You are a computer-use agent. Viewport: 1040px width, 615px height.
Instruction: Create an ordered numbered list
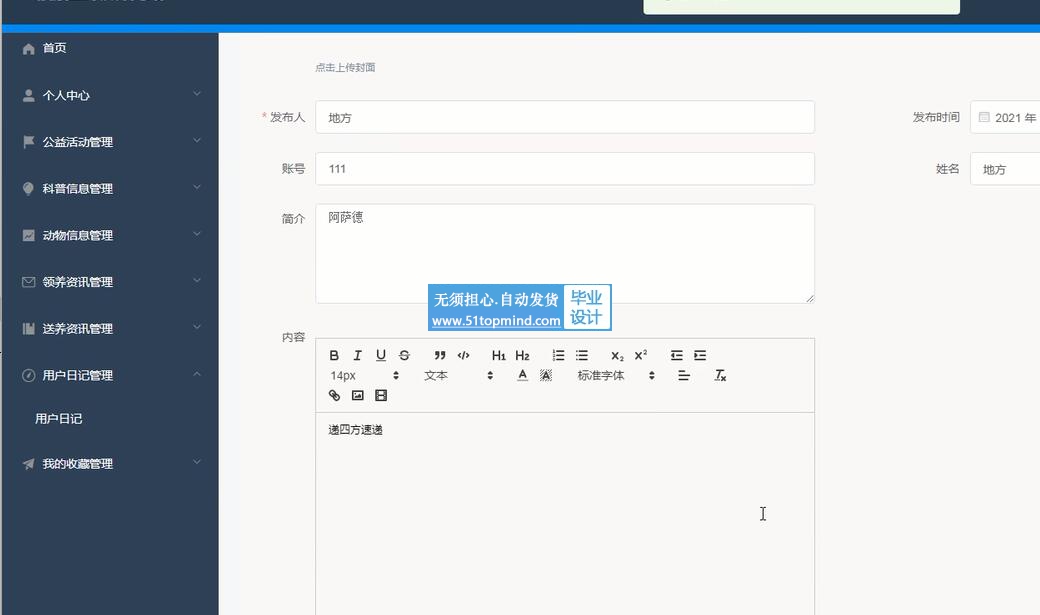click(x=558, y=356)
